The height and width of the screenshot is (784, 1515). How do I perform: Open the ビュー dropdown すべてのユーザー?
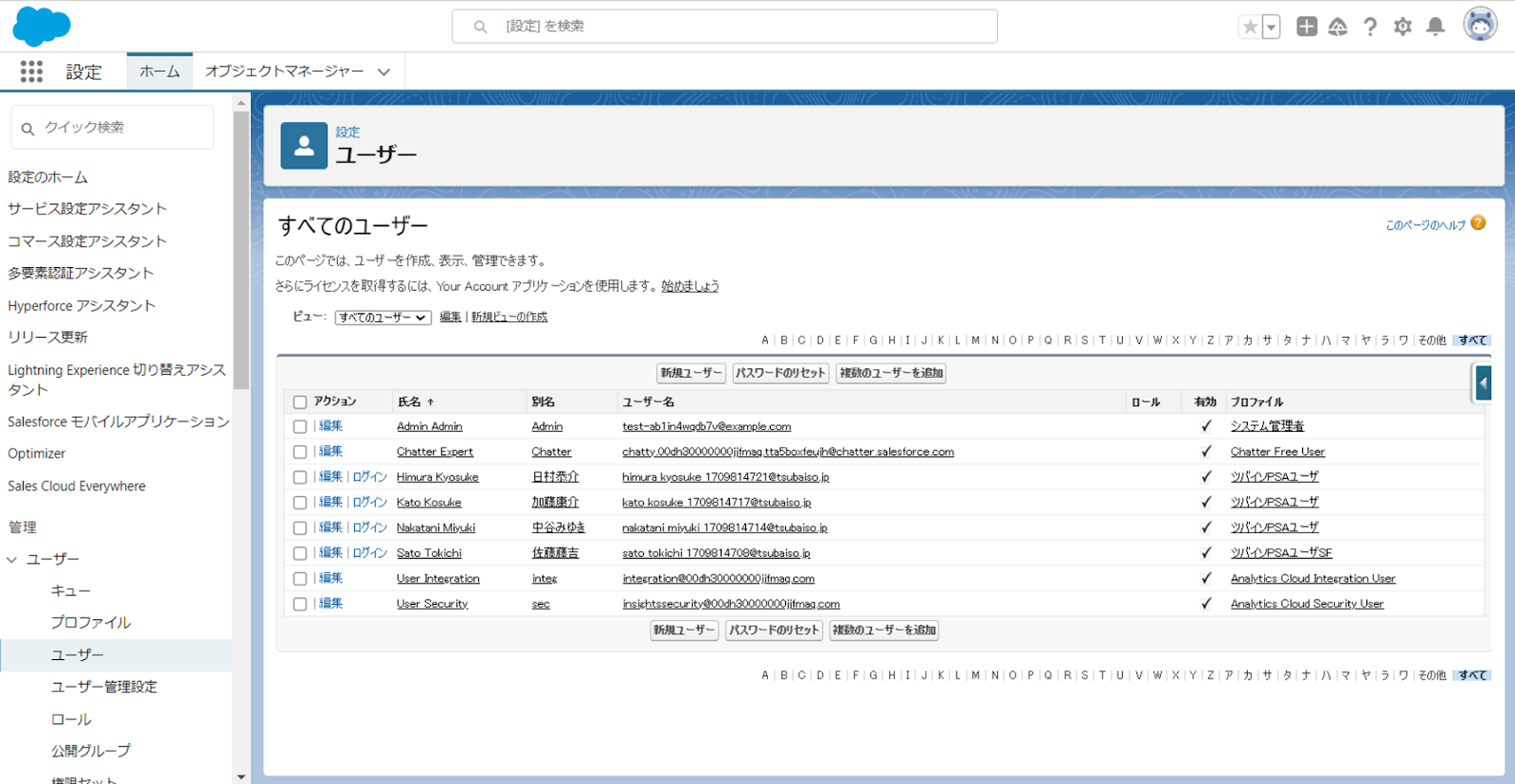(x=383, y=317)
